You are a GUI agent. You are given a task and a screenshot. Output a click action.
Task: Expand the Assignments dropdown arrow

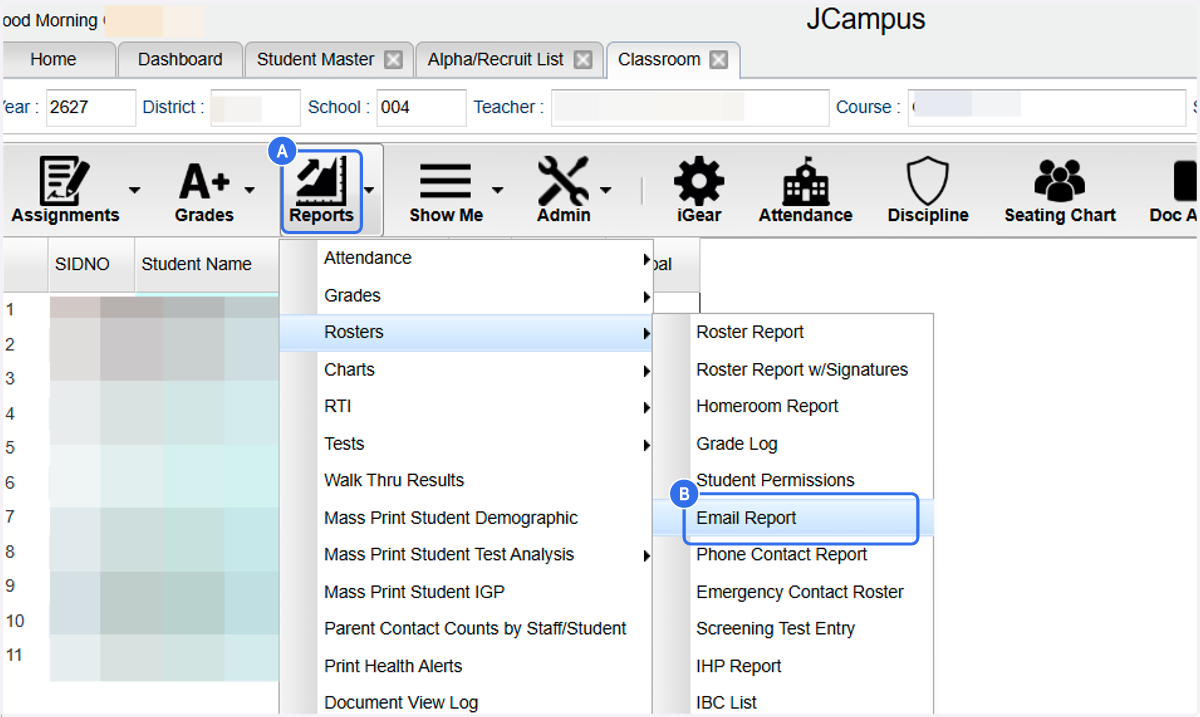point(134,189)
